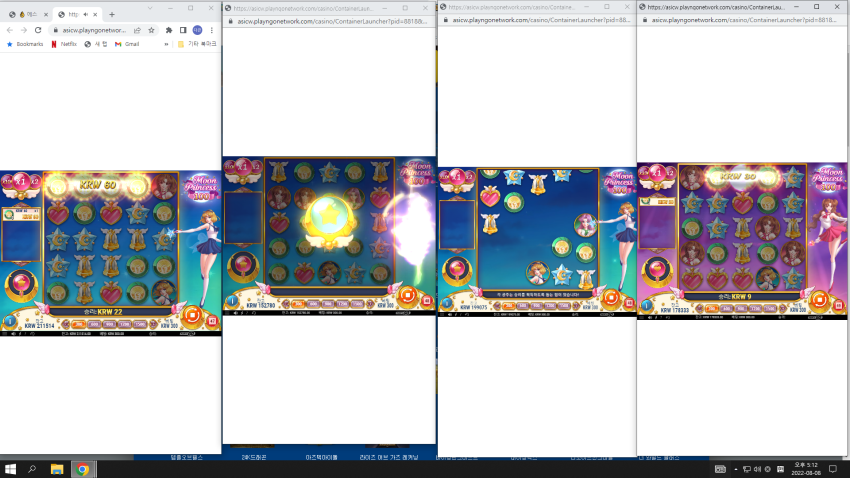The height and width of the screenshot is (478, 850).
Task: Reload the page in the first browser
Action: pos(37,30)
